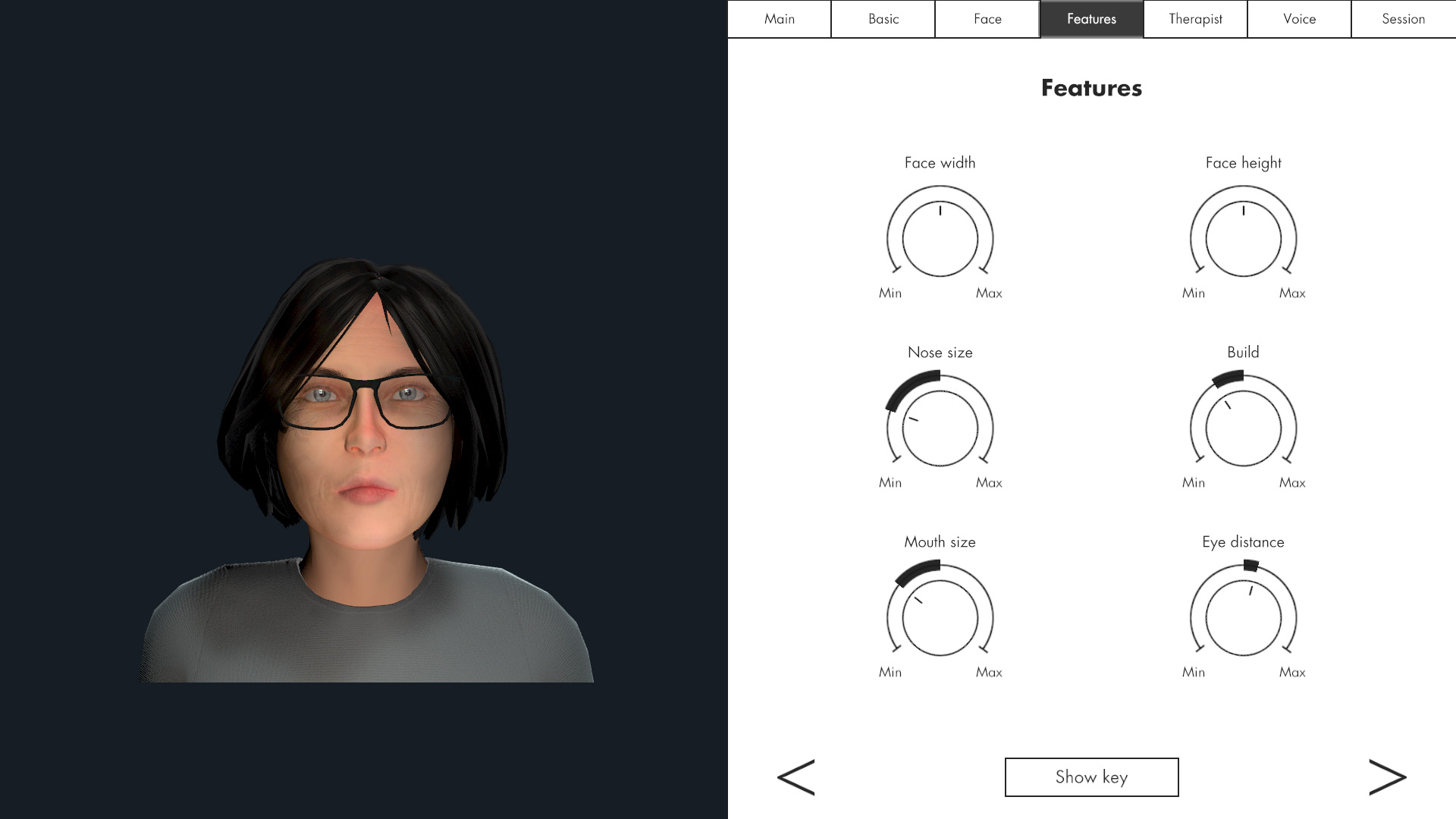Switch to the Features tab
The image size is (1456, 819).
pyautogui.click(x=1091, y=19)
